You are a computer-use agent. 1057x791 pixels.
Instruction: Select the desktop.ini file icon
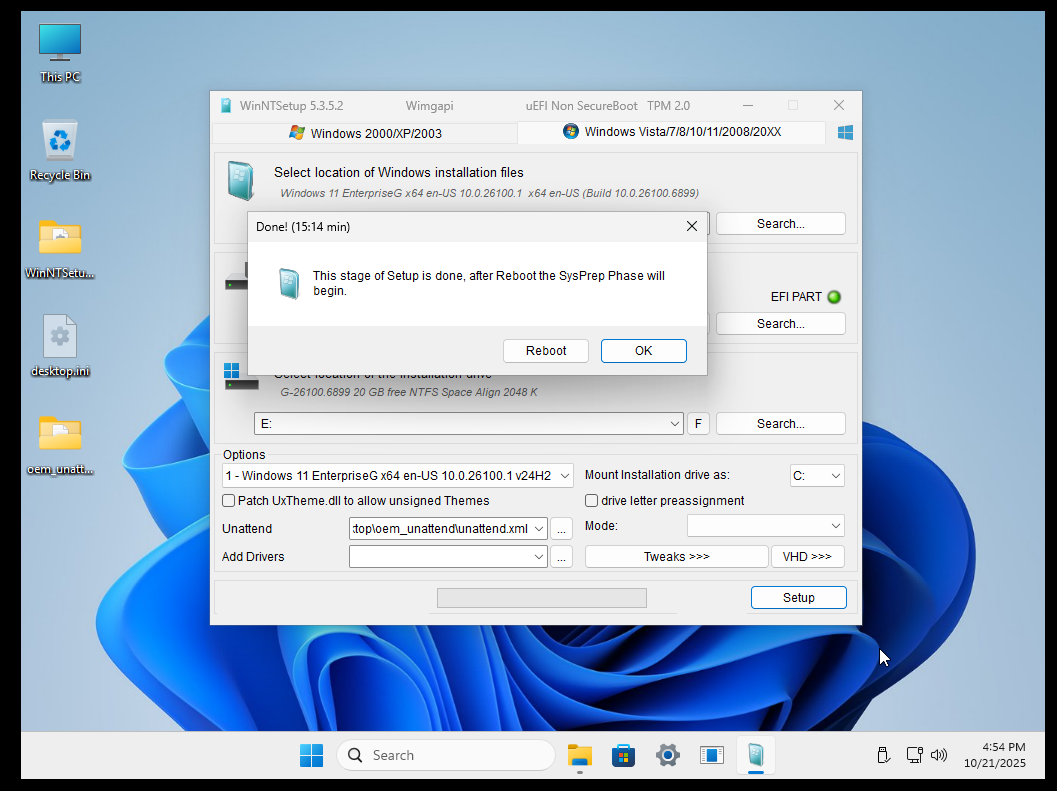point(60,346)
